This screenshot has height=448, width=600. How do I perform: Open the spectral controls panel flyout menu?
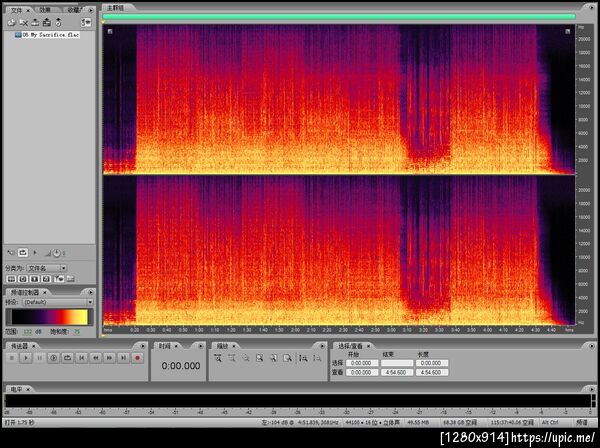91,292
